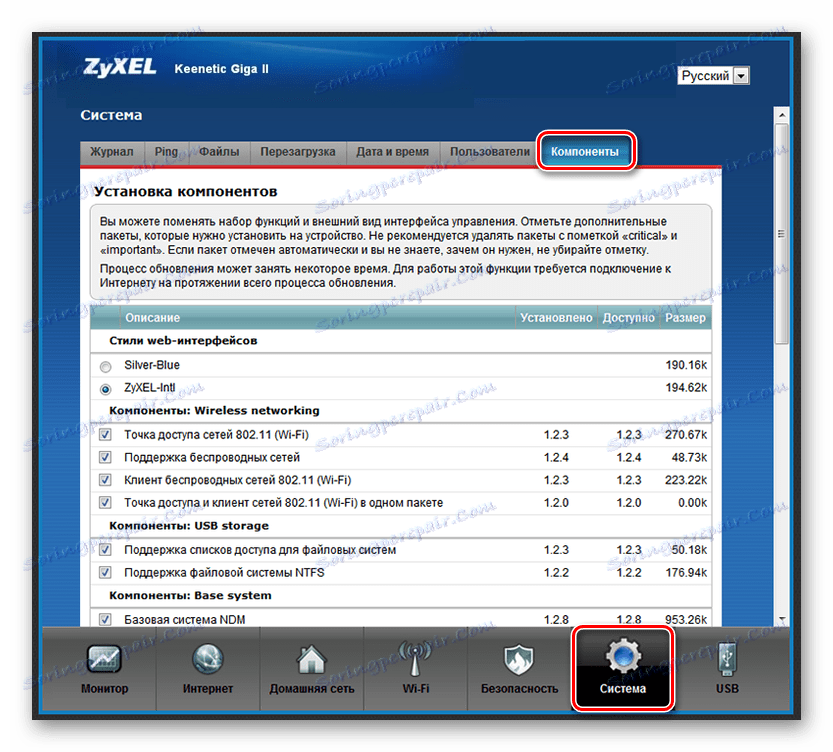The height and width of the screenshot is (752, 833).
Task: Click the scrollbar down arrow
Action: [x=781, y=619]
